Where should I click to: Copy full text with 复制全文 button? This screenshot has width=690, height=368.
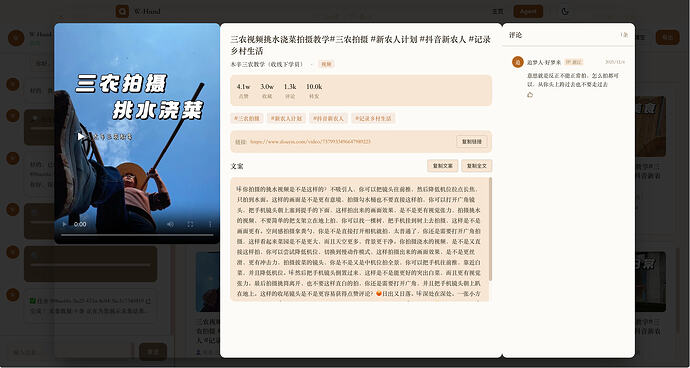pos(477,166)
